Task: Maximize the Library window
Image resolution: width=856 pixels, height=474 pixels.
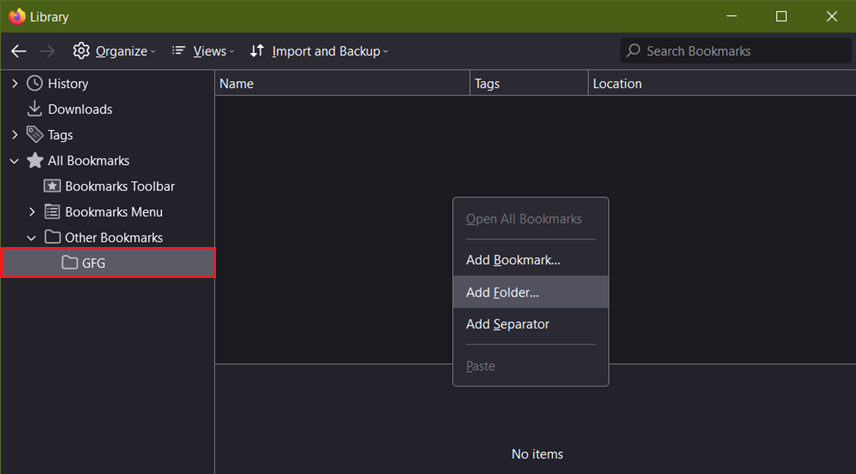Action: (x=781, y=16)
